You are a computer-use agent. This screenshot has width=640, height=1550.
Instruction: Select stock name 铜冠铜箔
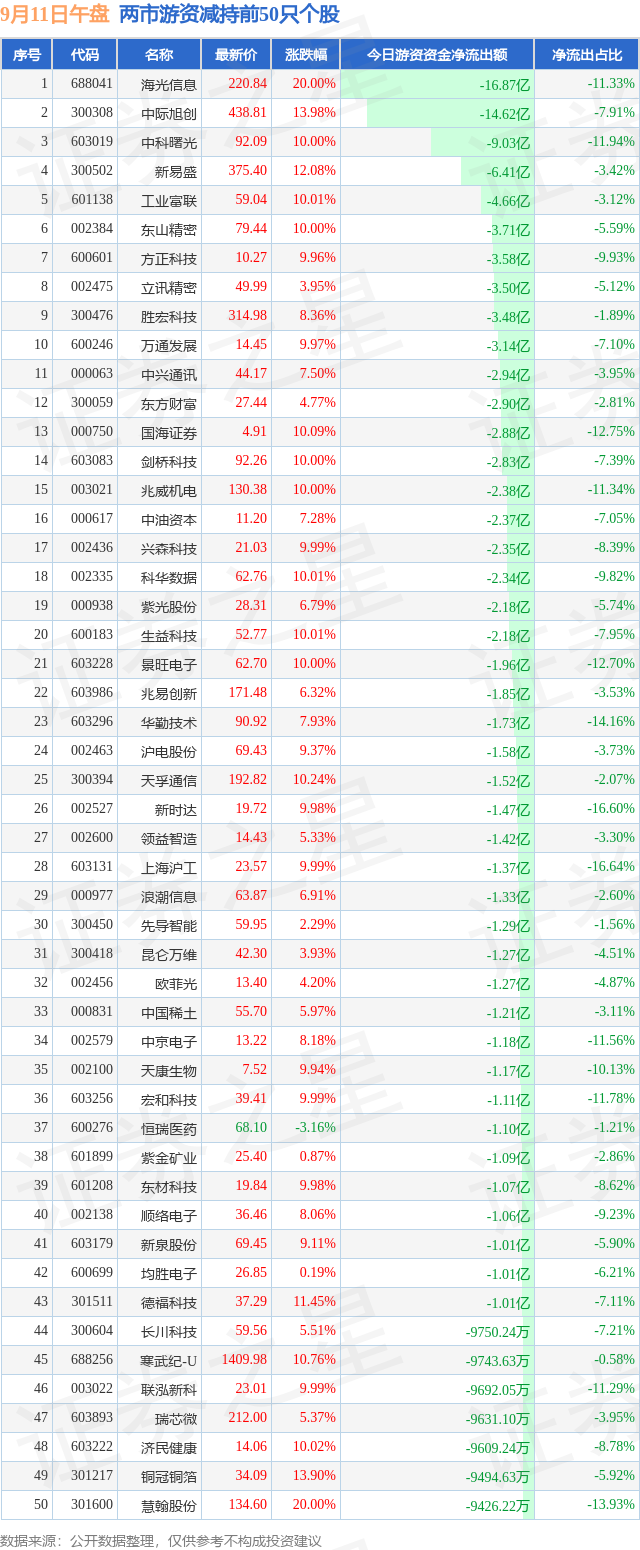pyautogui.click(x=170, y=1477)
